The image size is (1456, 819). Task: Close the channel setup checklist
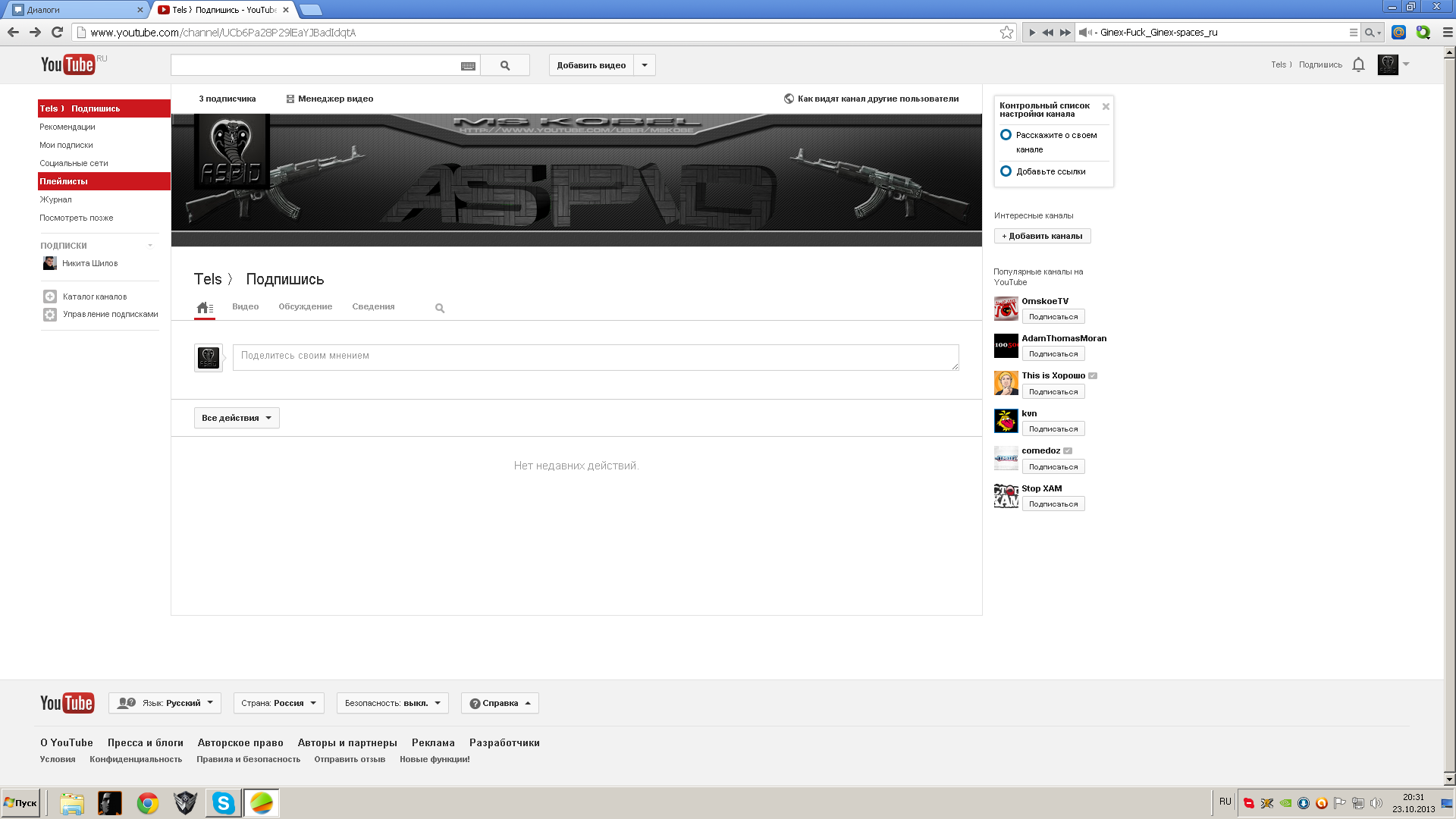(1106, 106)
